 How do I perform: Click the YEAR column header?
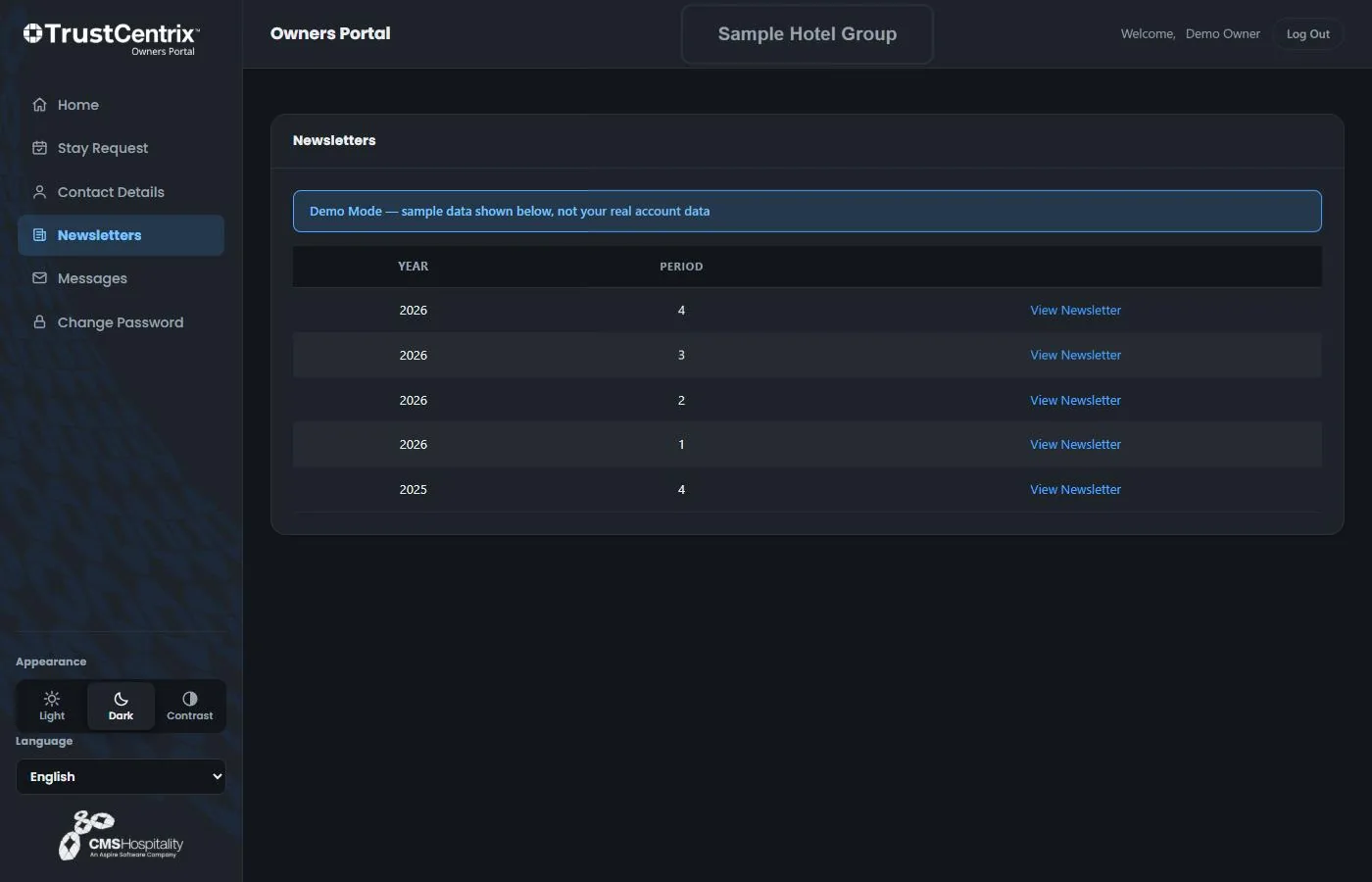coord(413,267)
